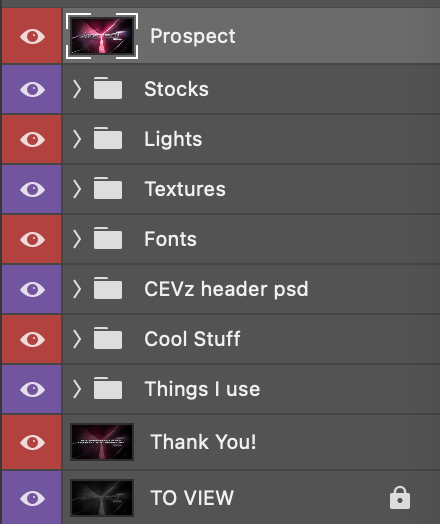Click the Prospect layer thumbnail

point(102,36)
